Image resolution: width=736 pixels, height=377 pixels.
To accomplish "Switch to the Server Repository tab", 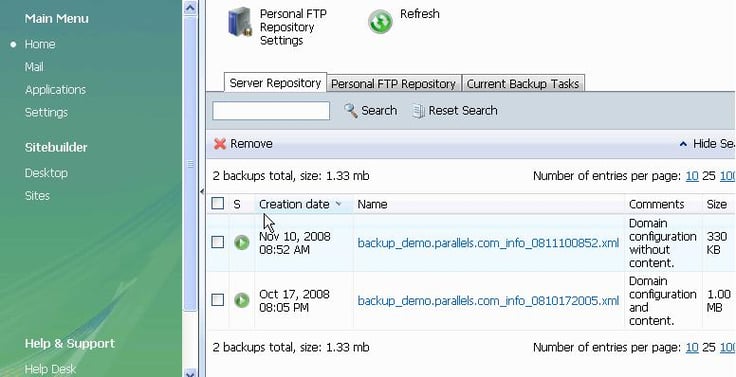I will (276, 83).
